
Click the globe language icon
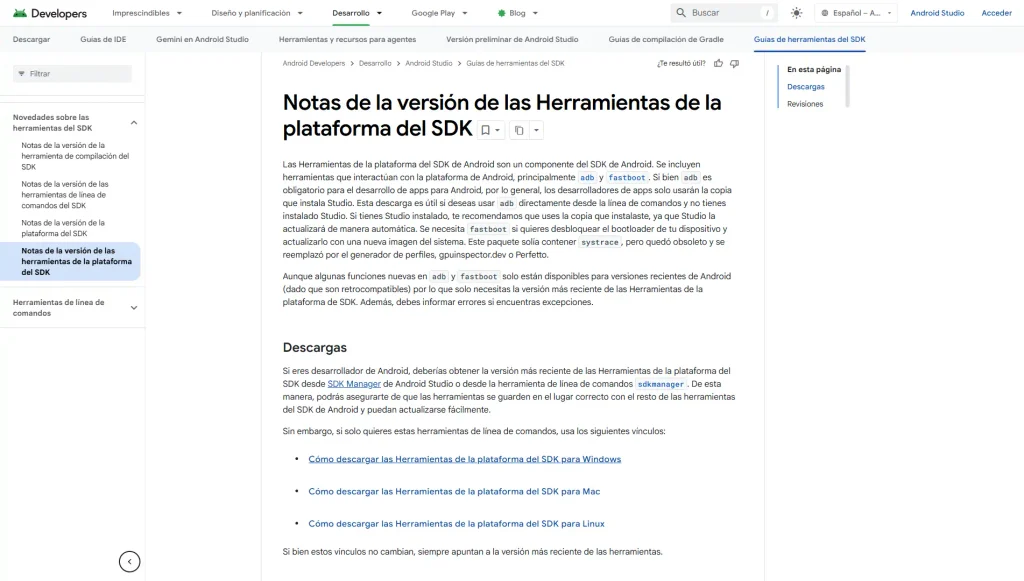(x=824, y=13)
